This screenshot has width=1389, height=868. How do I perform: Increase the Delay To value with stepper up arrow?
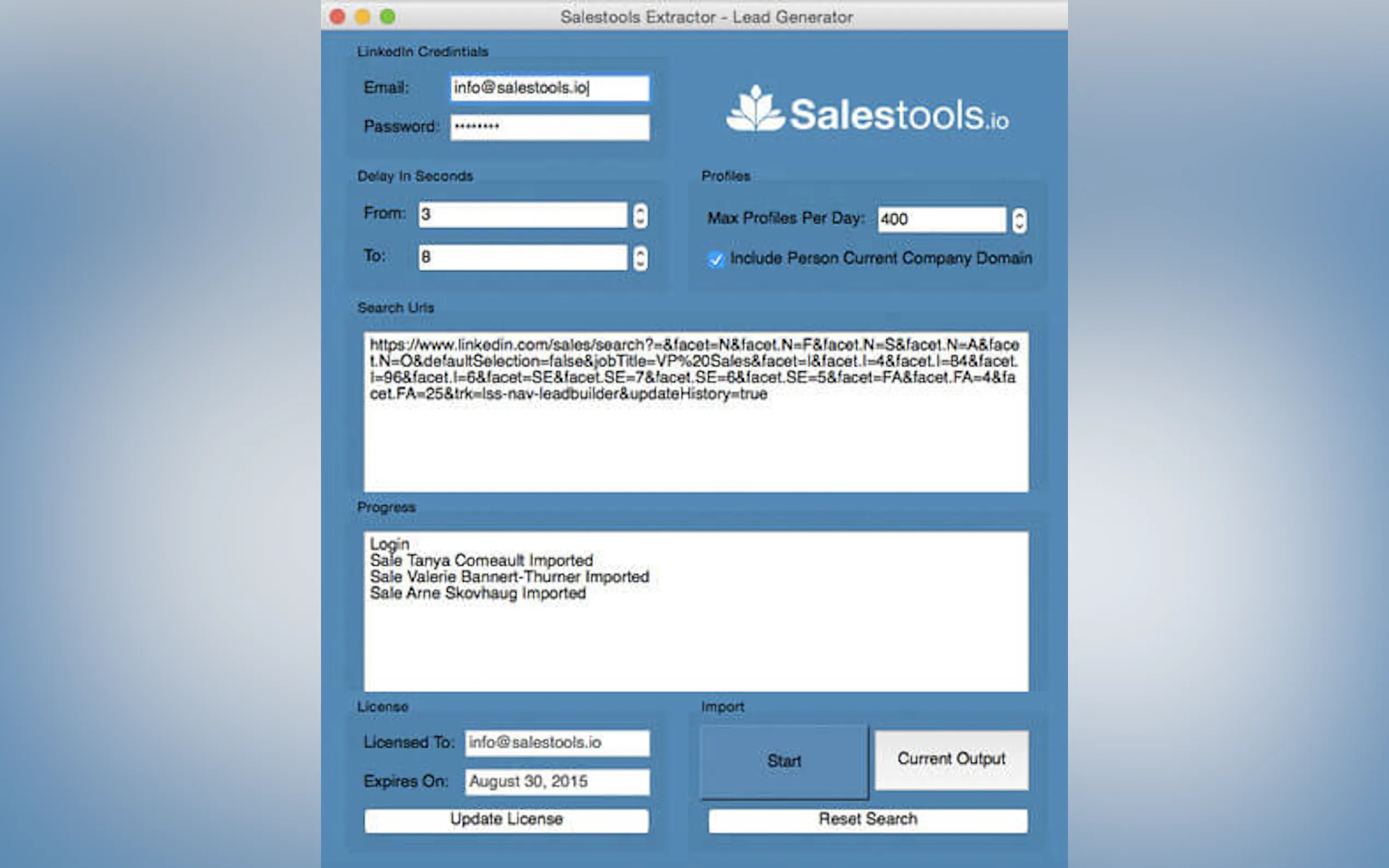click(x=640, y=252)
